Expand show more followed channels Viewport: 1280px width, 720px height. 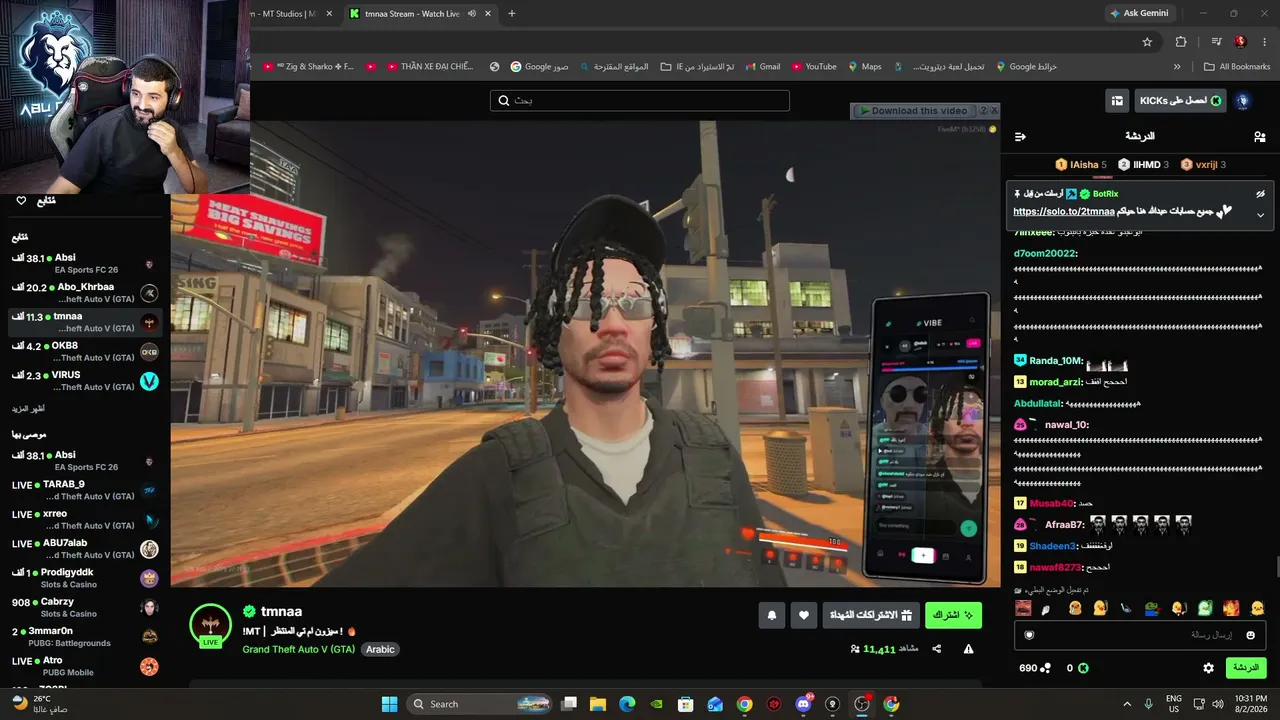pos(28,409)
